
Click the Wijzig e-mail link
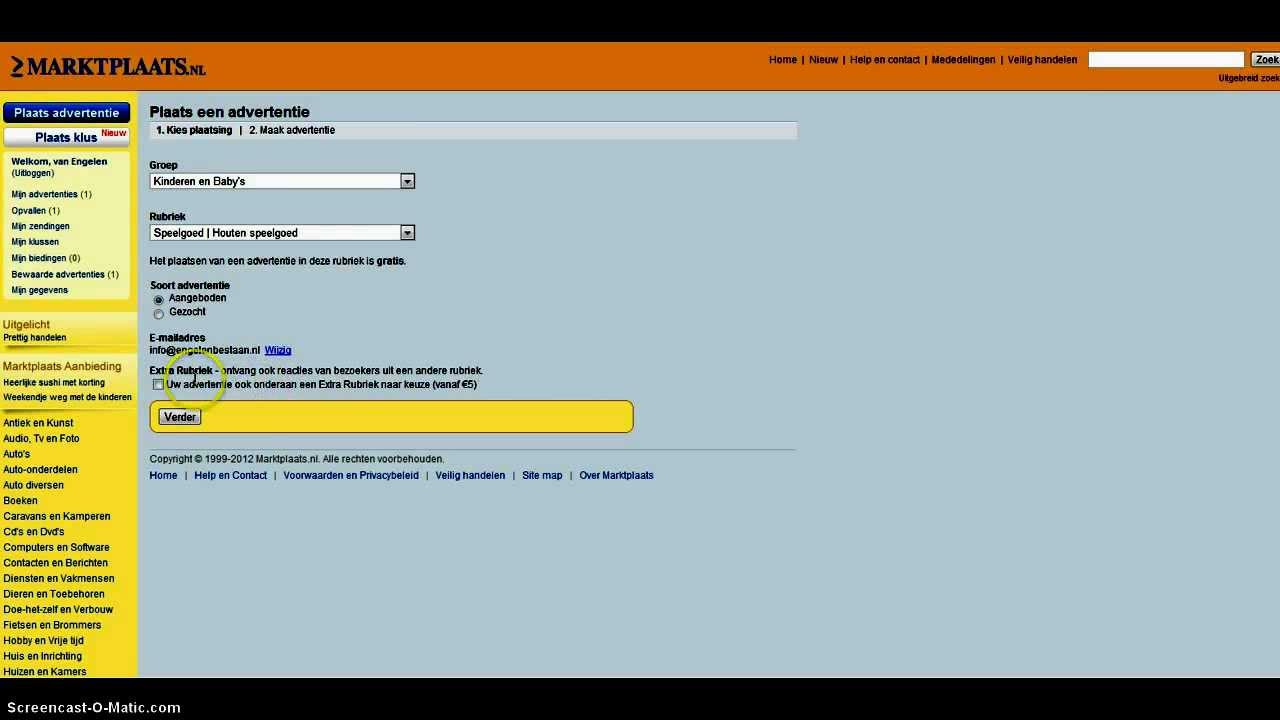pos(278,350)
